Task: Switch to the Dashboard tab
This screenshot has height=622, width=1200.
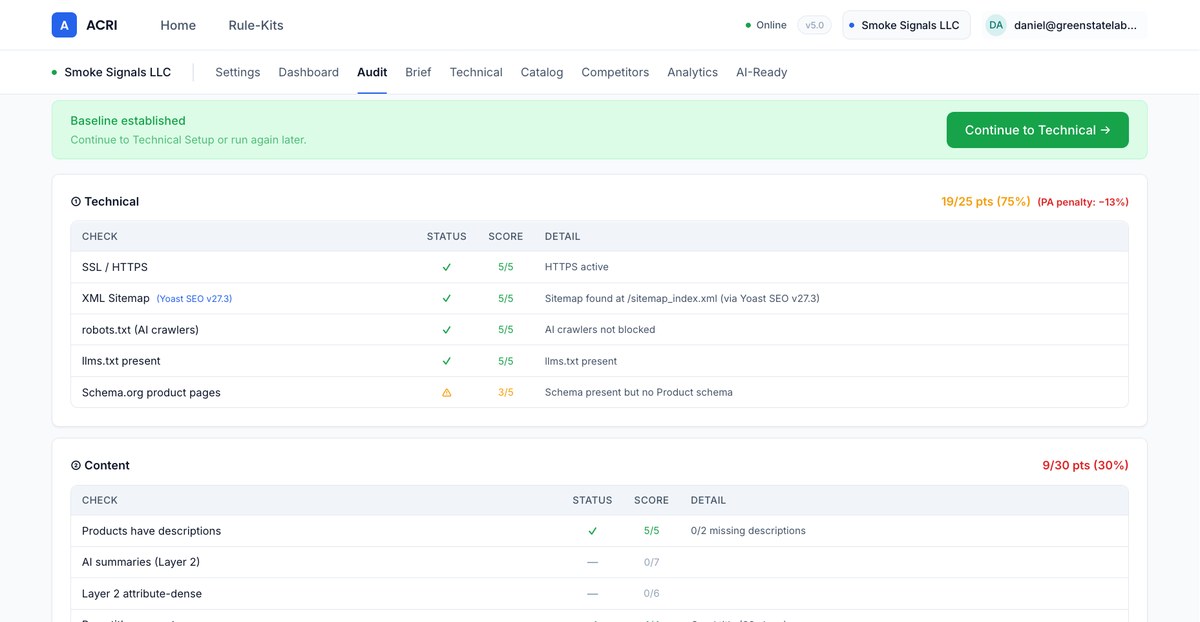Action: pyautogui.click(x=309, y=72)
